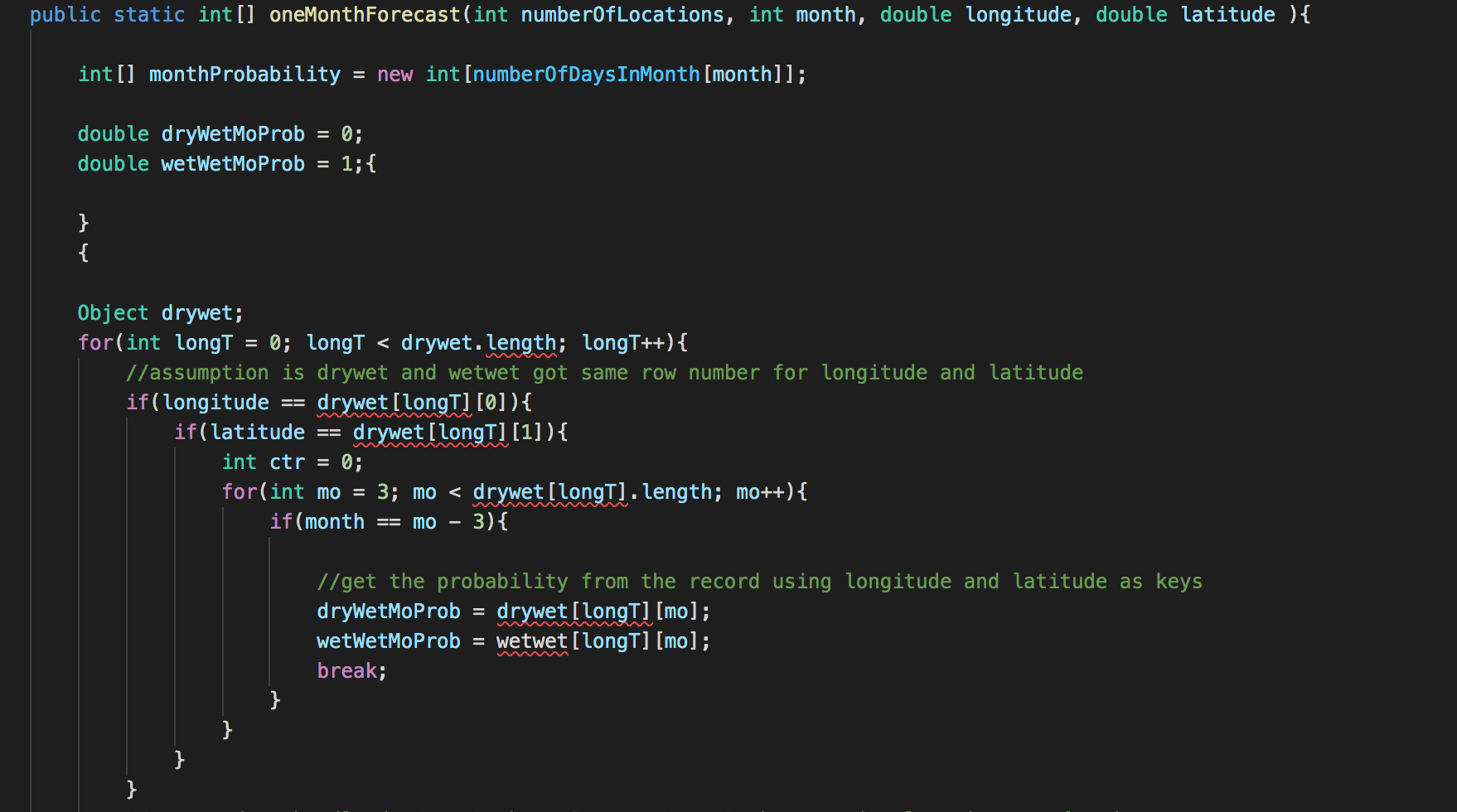The image size is (1457, 812).
Task: Select the underlined drywet[longT][0] expression
Action: (412, 402)
